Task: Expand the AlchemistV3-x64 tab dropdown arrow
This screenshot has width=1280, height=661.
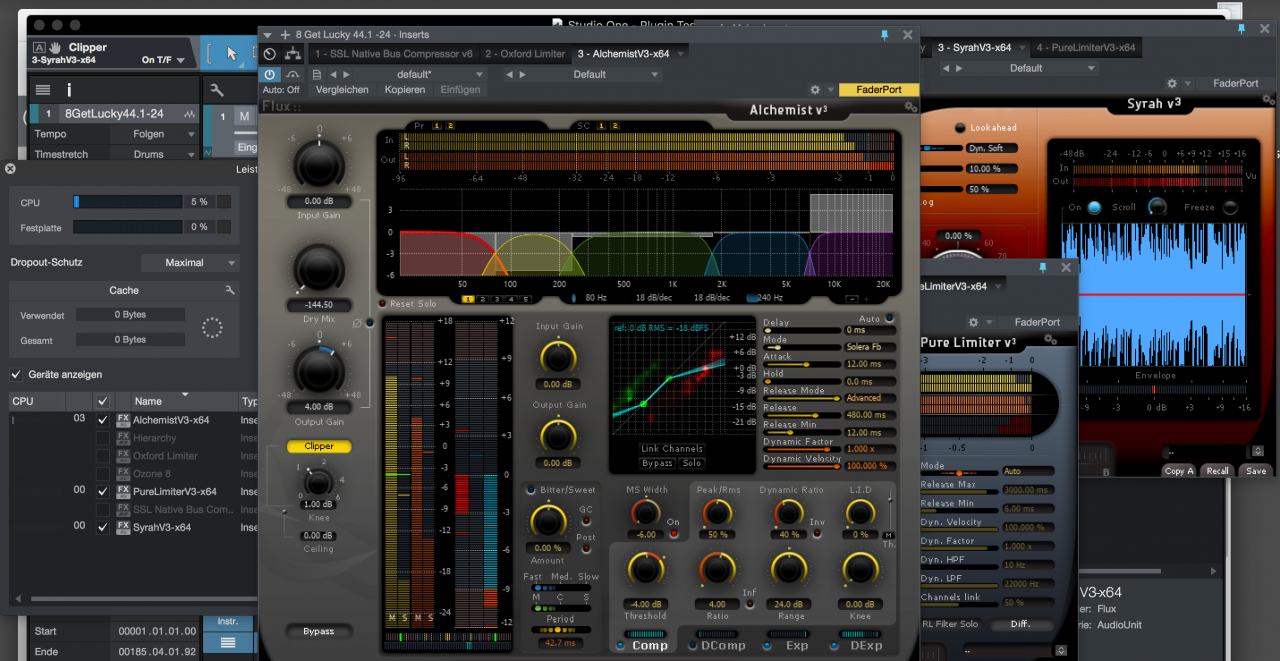Action: pos(681,54)
